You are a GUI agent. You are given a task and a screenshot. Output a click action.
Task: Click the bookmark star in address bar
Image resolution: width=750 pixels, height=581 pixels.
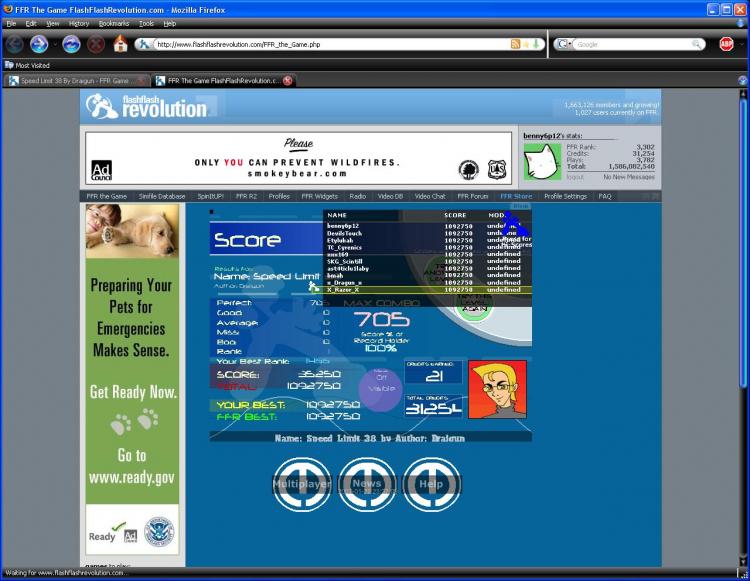click(526, 44)
